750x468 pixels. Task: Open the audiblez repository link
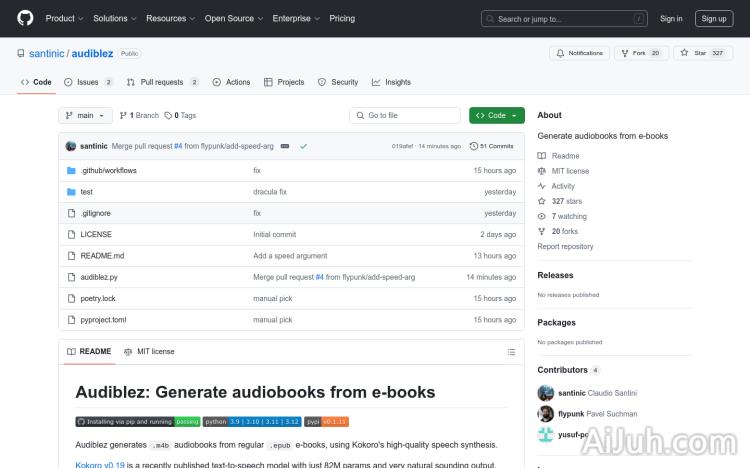pyautogui.click(x=92, y=54)
